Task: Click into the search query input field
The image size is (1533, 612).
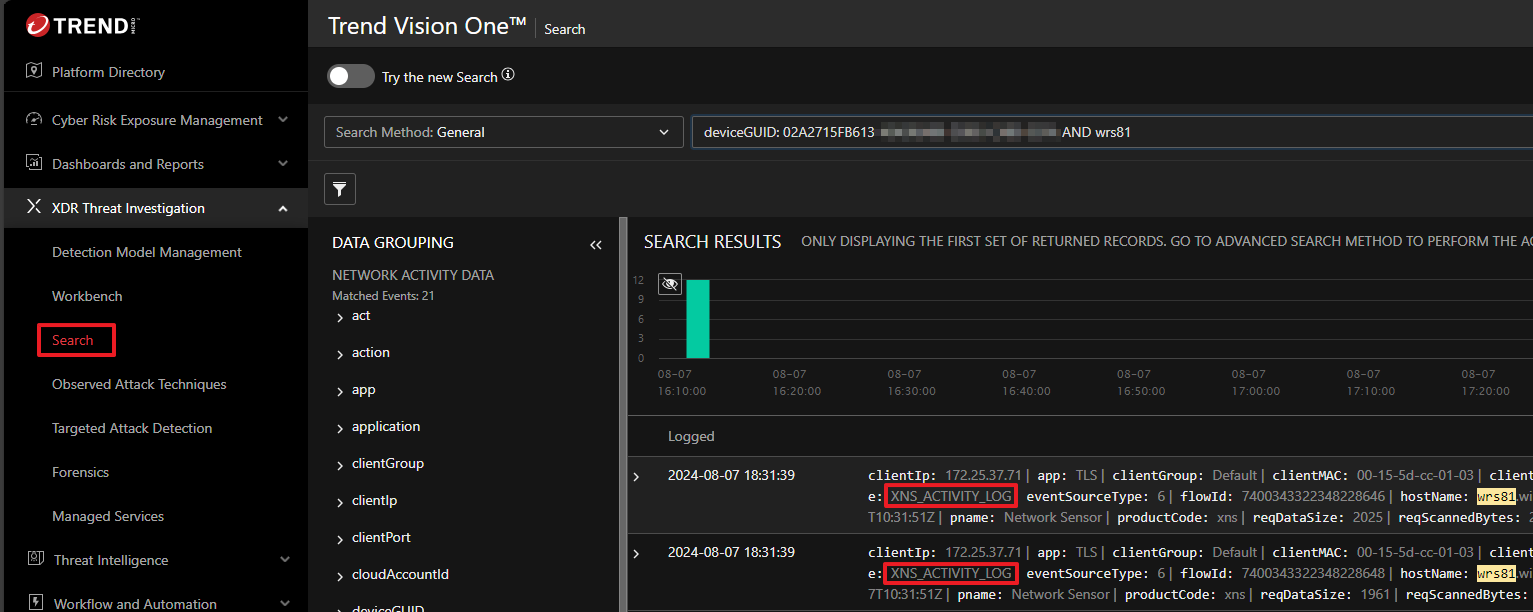Action: click(1300, 132)
